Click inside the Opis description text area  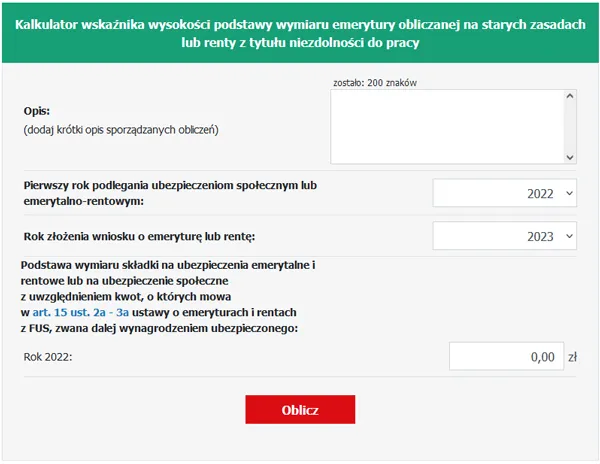coord(447,126)
